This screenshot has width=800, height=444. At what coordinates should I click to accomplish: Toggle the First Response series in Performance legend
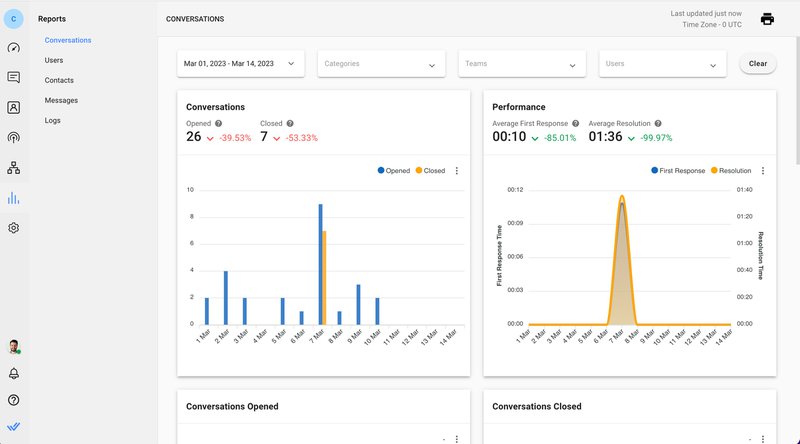(x=678, y=171)
